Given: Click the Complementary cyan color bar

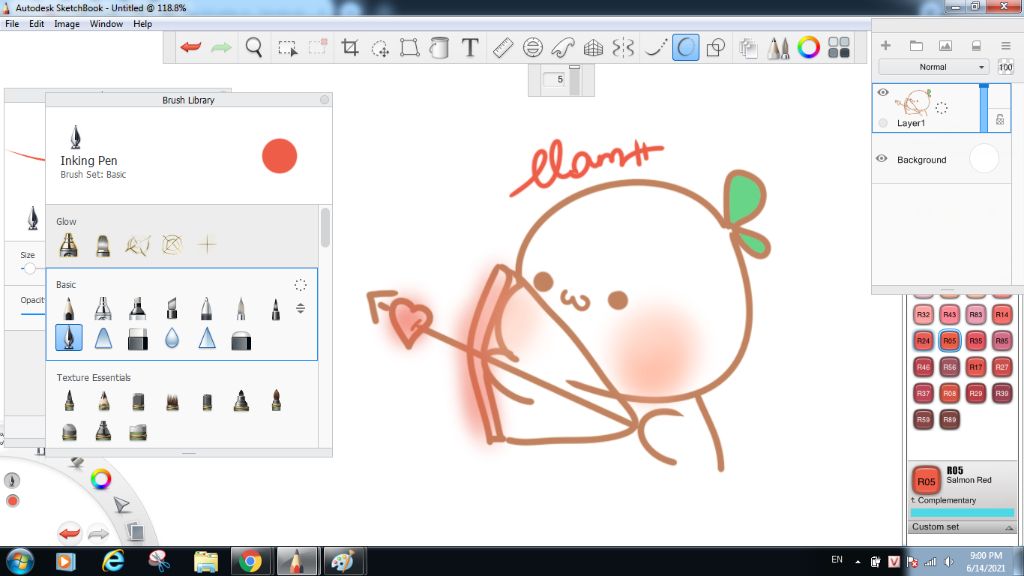Looking at the screenshot, I should click(x=963, y=512).
